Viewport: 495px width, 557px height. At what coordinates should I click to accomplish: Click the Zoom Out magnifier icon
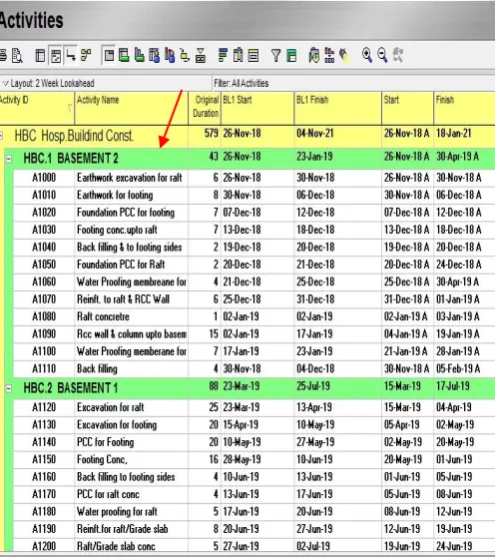pos(382,55)
